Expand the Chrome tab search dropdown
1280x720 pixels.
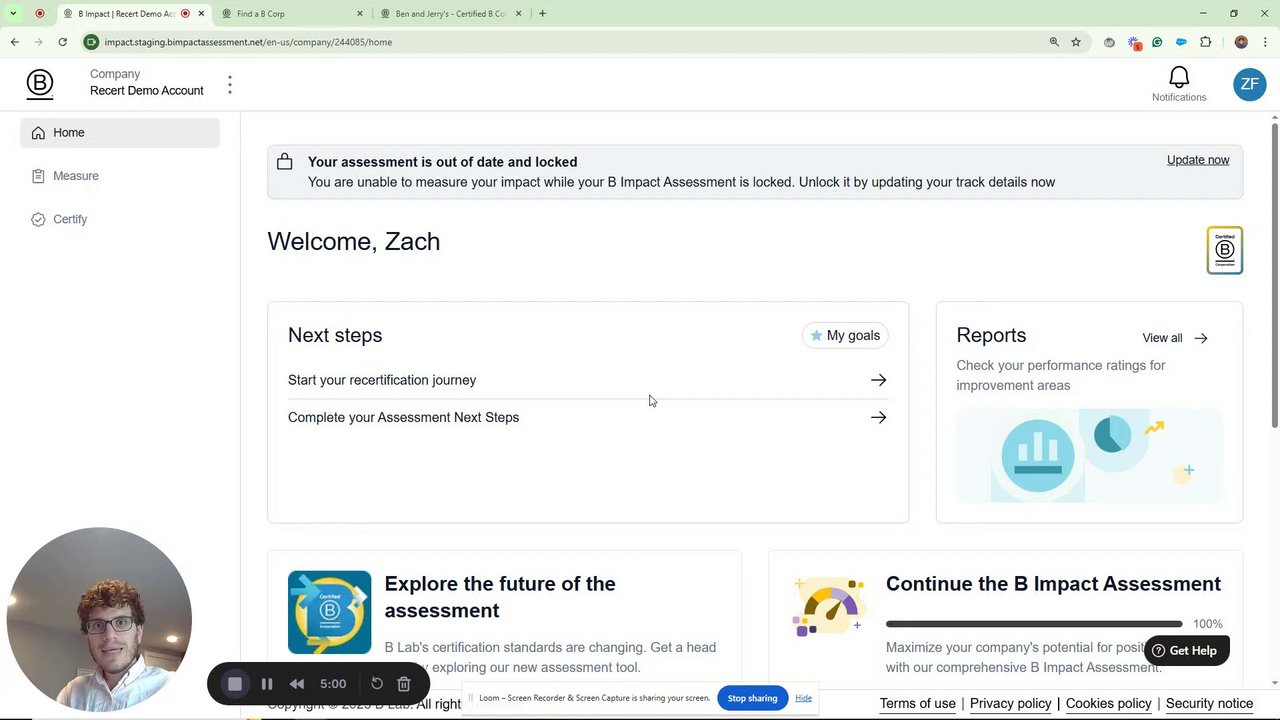coord(13,14)
